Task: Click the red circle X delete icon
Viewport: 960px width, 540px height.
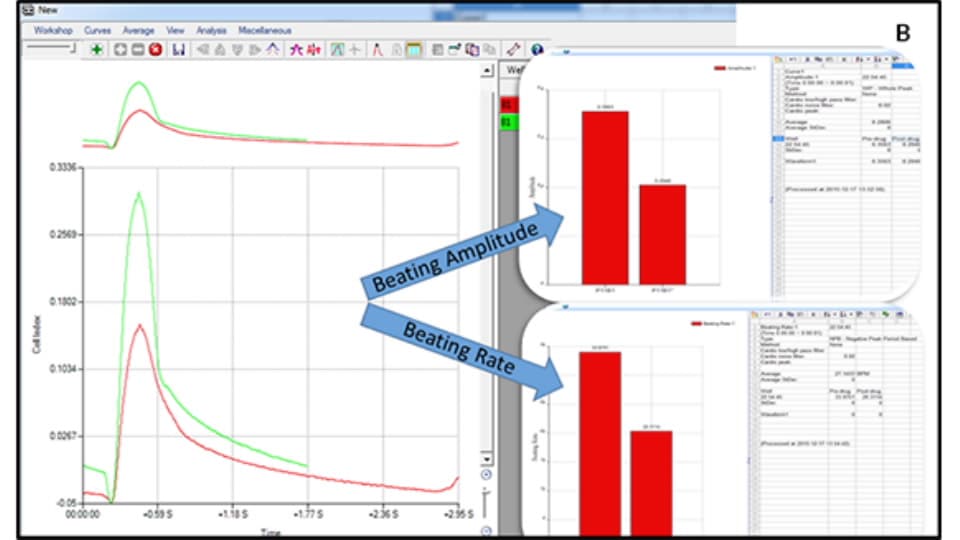Action: (155, 49)
